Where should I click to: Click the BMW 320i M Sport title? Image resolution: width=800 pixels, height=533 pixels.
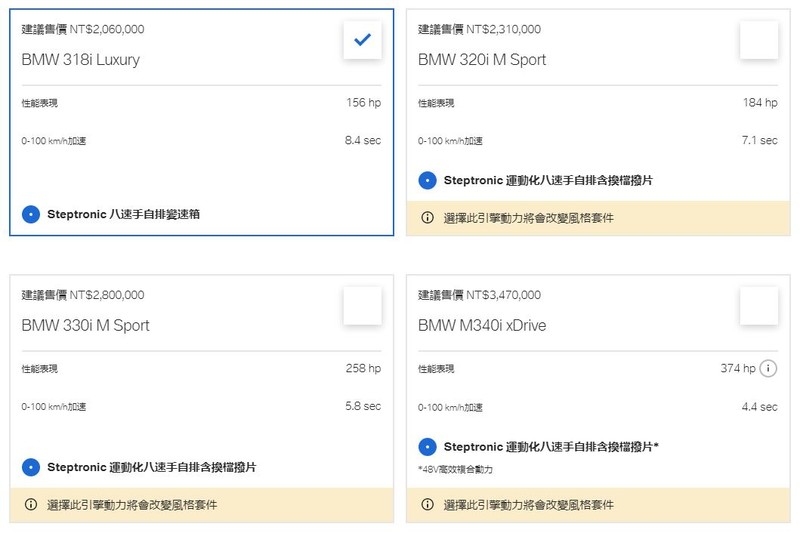pos(482,60)
